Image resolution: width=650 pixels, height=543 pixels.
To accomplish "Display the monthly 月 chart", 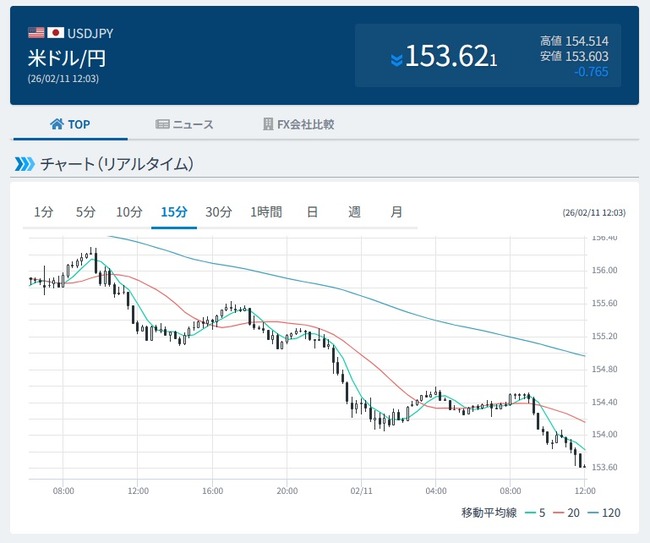I will (x=396, y=212).
